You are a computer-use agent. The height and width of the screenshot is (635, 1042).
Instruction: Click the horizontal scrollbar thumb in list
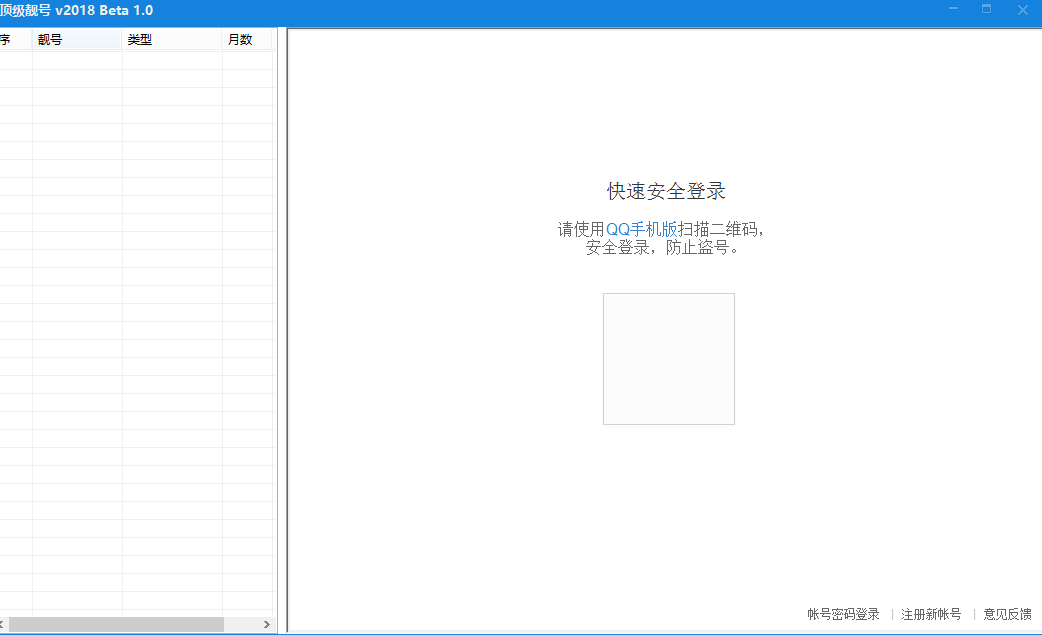pyautogui.click(x=115, y=624)
